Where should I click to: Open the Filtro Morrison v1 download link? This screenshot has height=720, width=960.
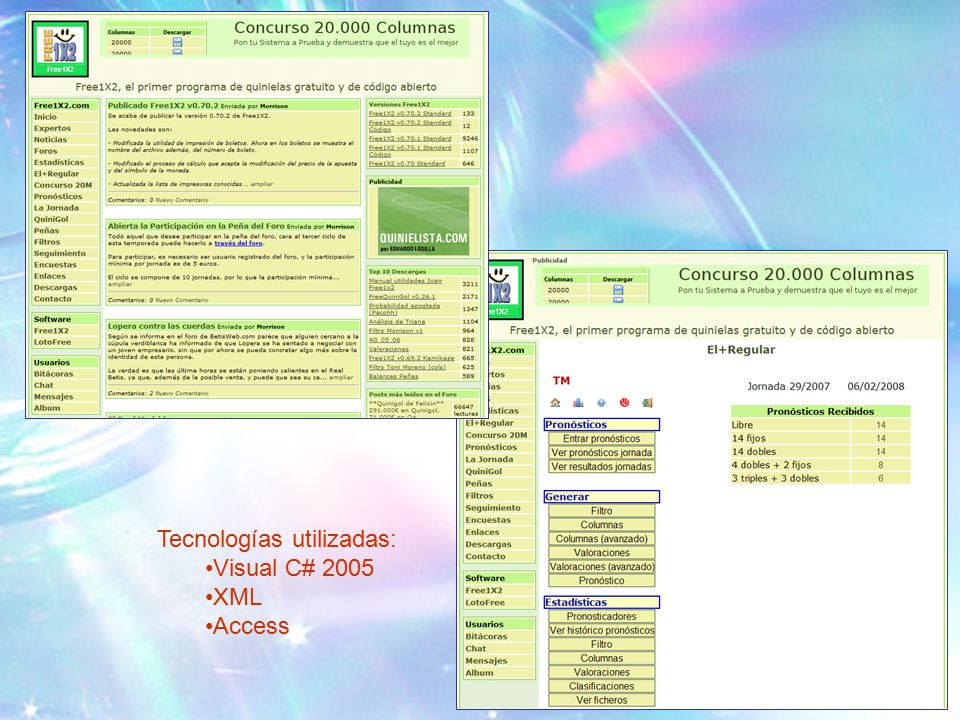(x=396, y=331)
